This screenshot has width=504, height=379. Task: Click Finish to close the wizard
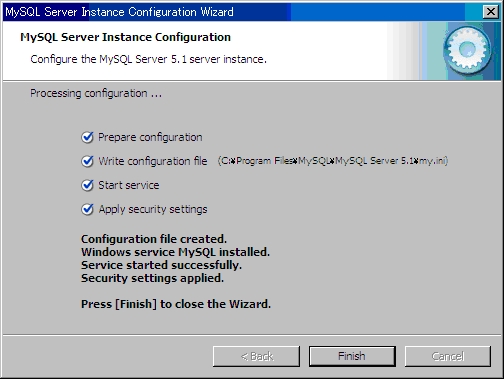click(352, 356)
